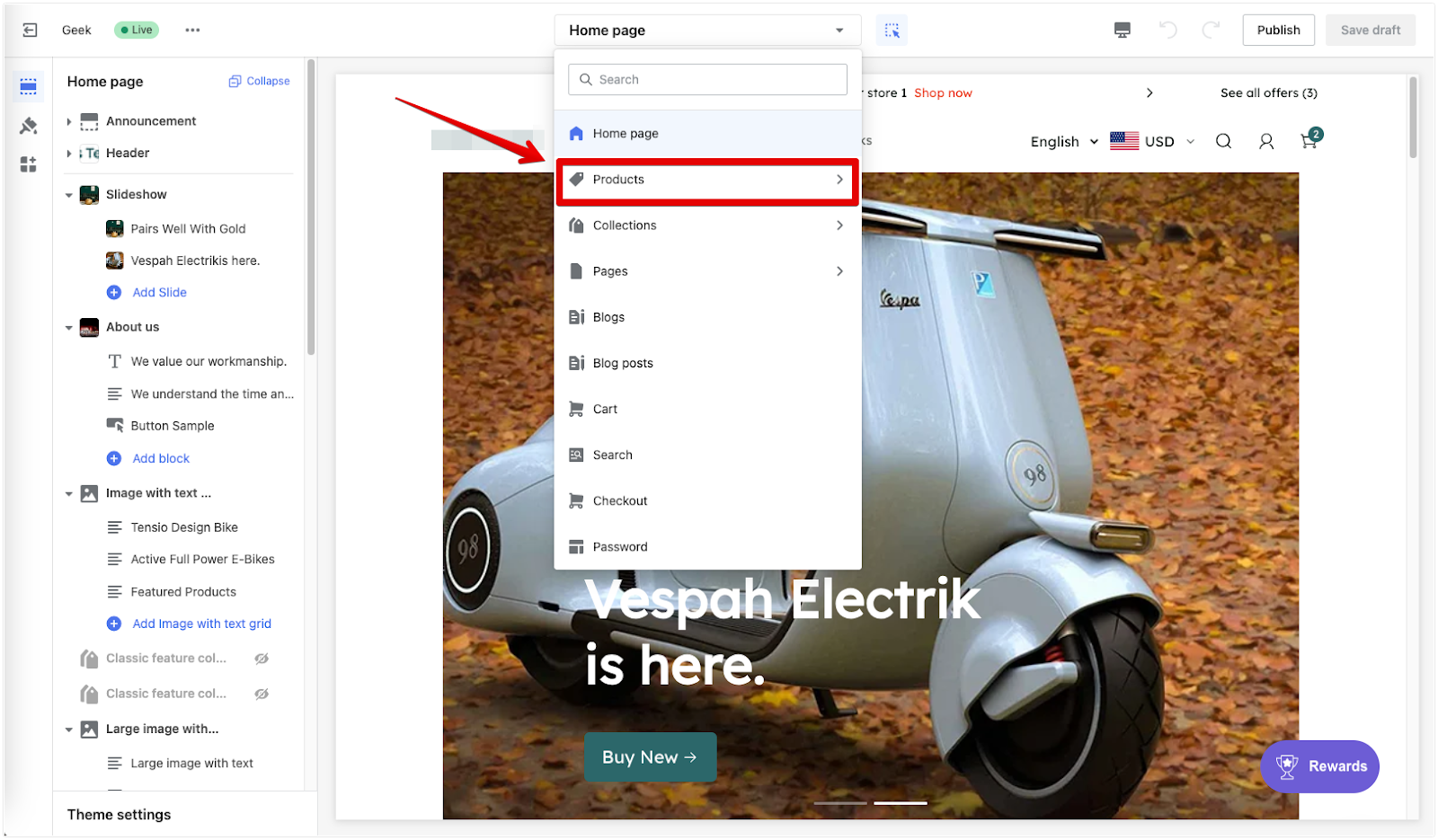Screen dimensions: 1438x840
Task: Click the Save draft button
Action: pyautogui.click(x=1370, y=30)
